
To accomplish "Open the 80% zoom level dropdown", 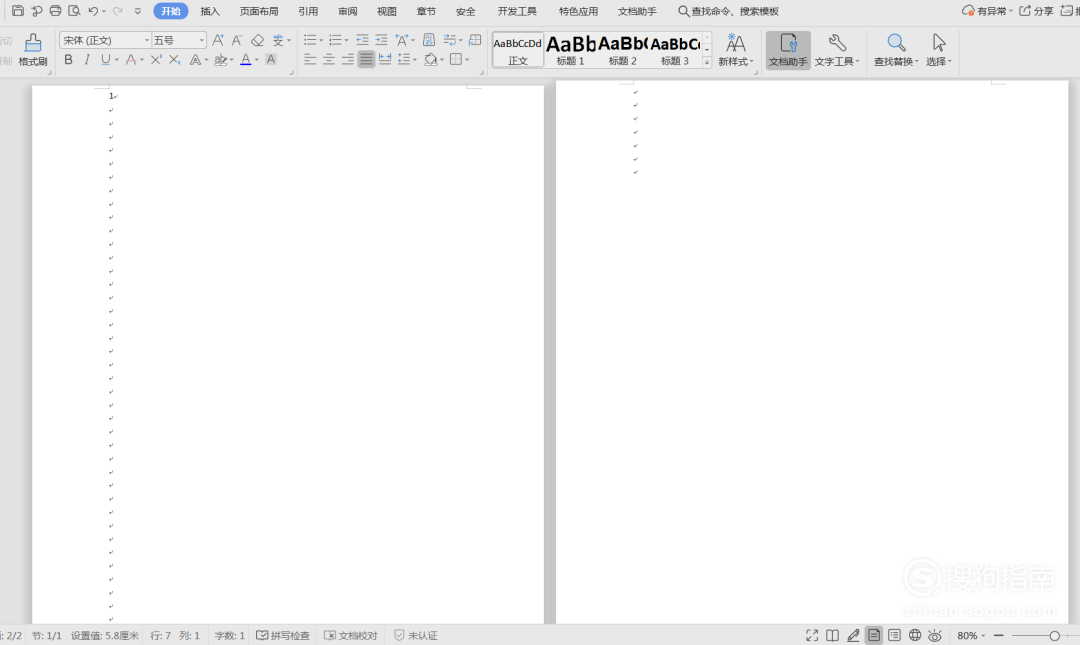I will pyautogui.click(x=970, y=635).
